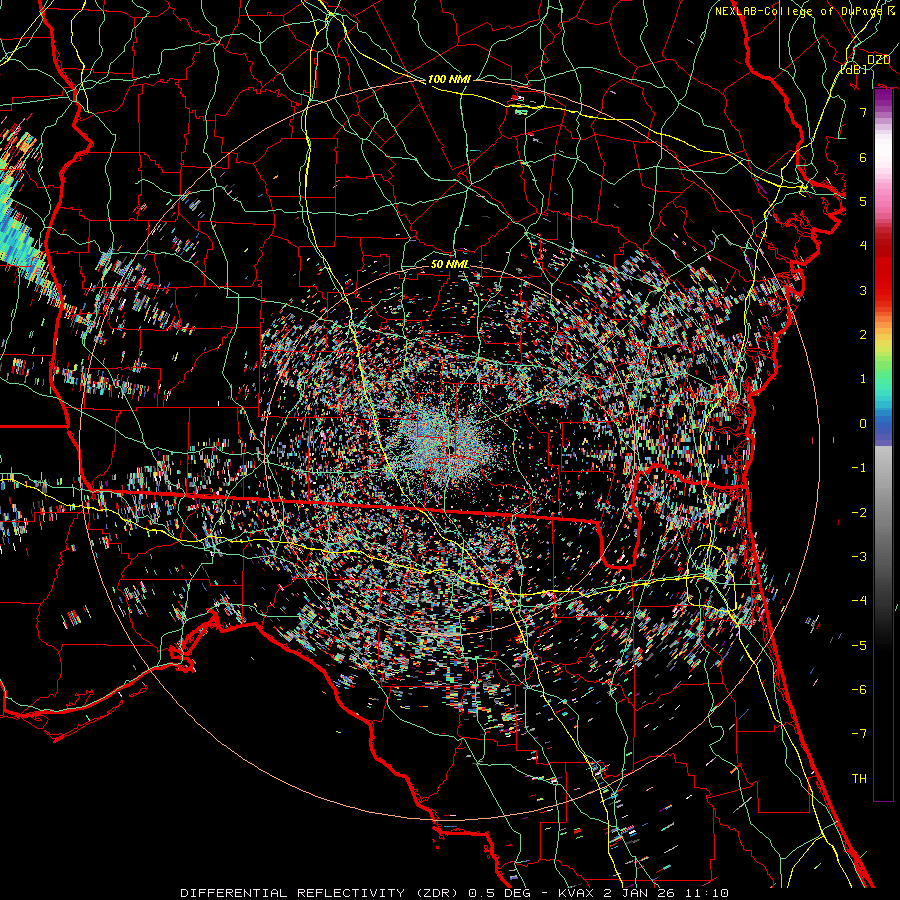Image resolution: width=900 pixels, height=900 pixels.
Task: Click the -6 value on color scale
Action: point(859,690)
